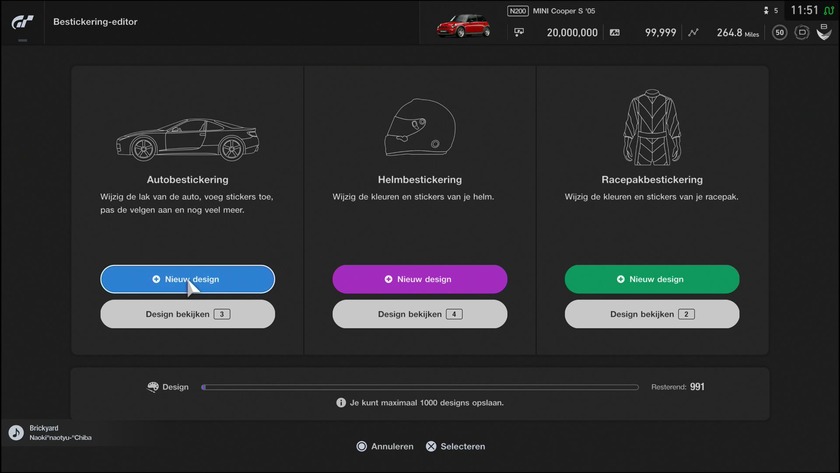Click the collector level 50 badge
The image size is (840, 473).
pyautogui.click(x=780, y=32)
